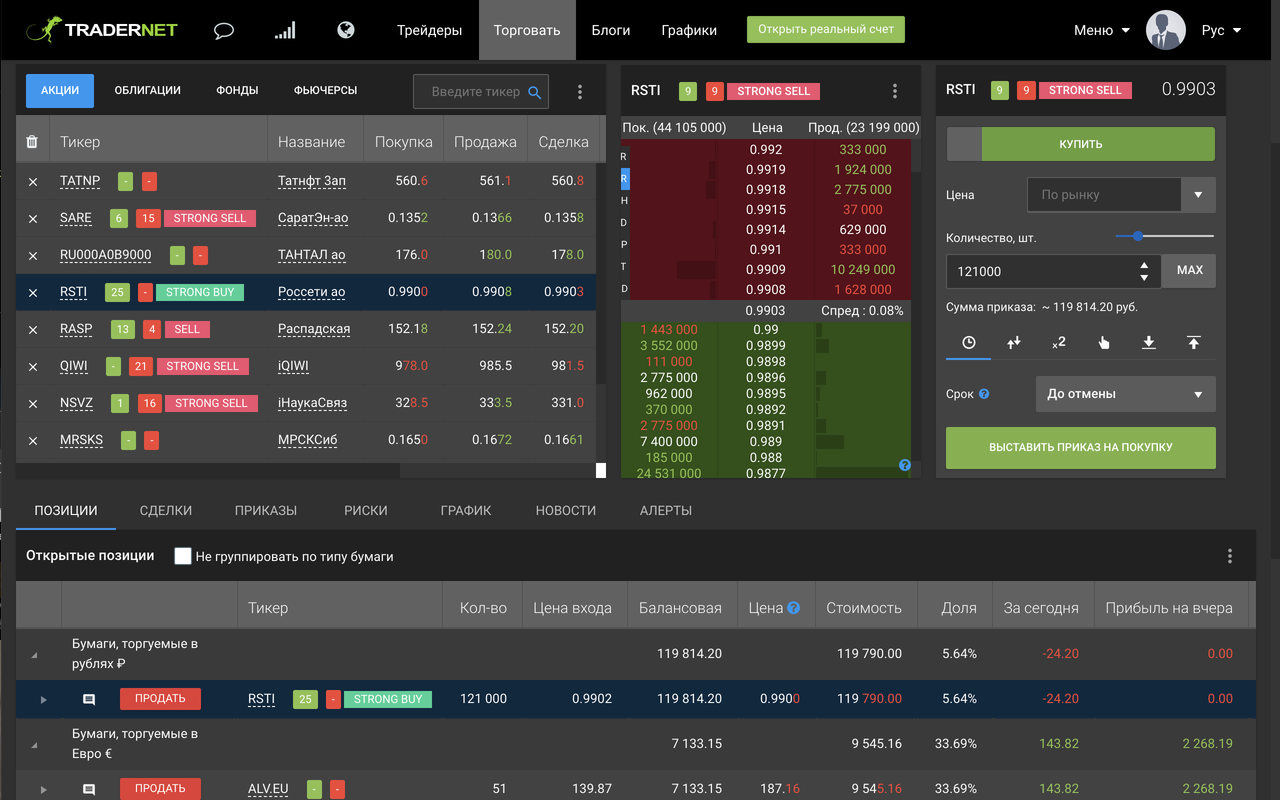Image resolution: width=1280 pixels, height=800 pixels.
Task: Open the Алерты tab
Action: point(666,510)
